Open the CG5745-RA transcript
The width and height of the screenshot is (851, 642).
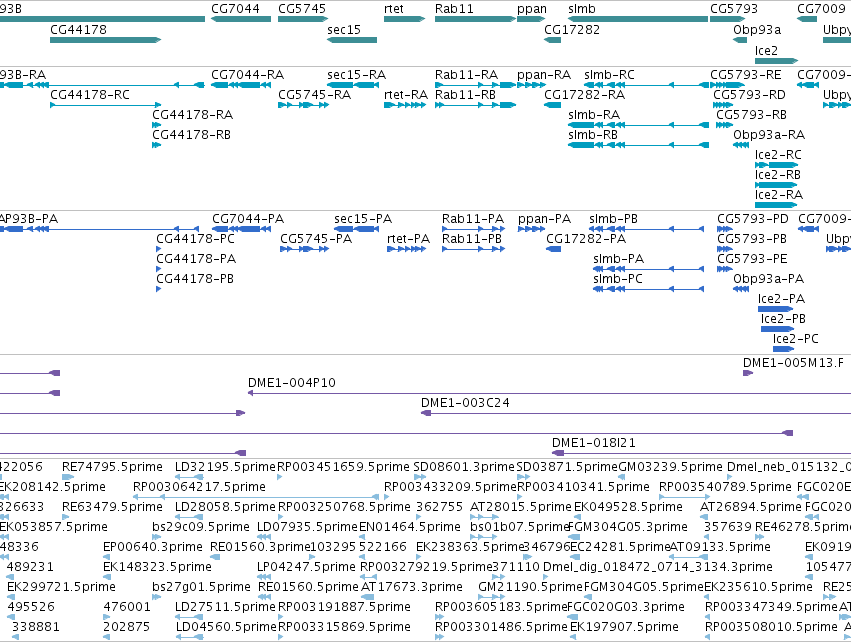click(x=303, y=105)
